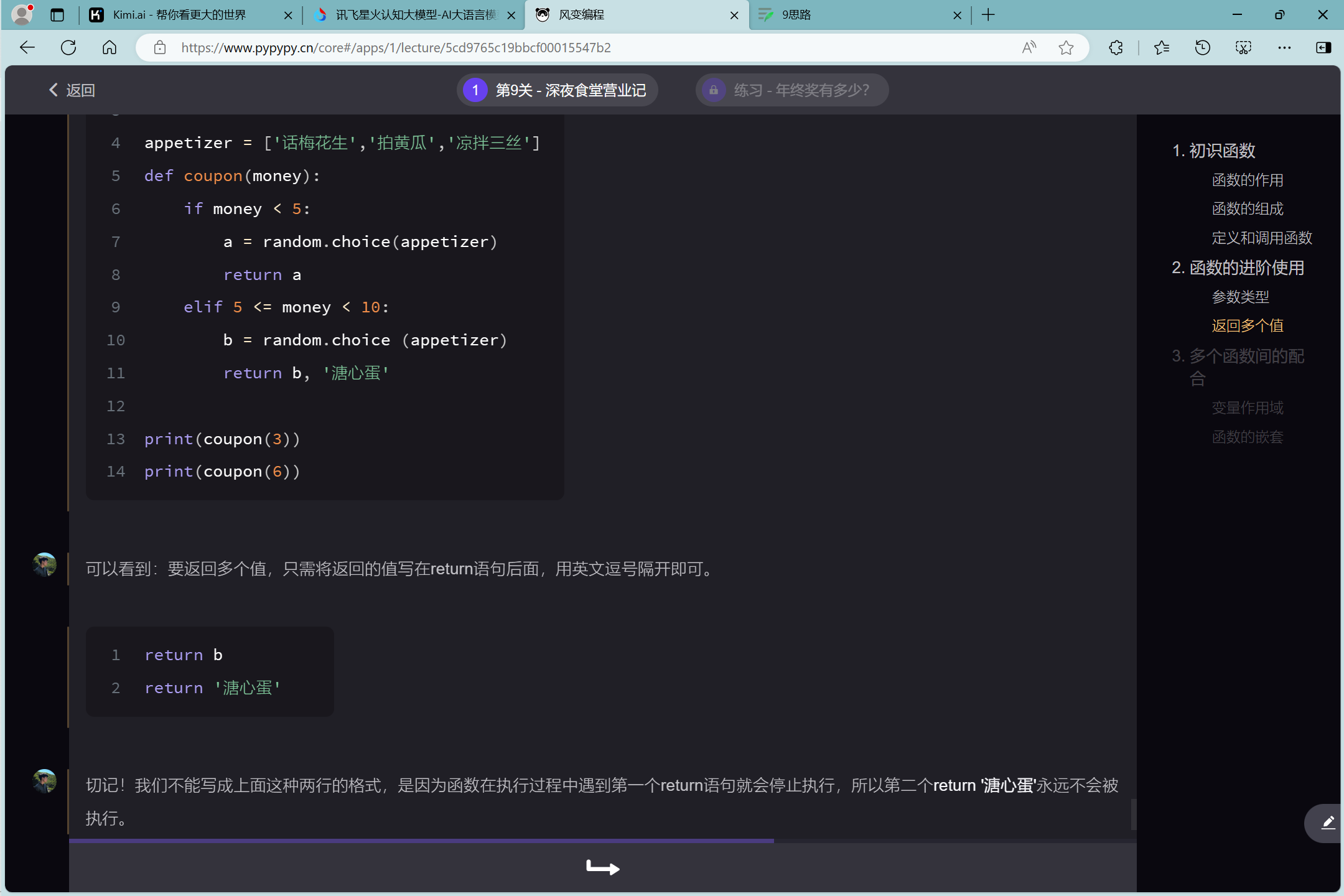The image size is (1344, 896).
Task: Open browser history clock icon
Action: (1203, 47)
